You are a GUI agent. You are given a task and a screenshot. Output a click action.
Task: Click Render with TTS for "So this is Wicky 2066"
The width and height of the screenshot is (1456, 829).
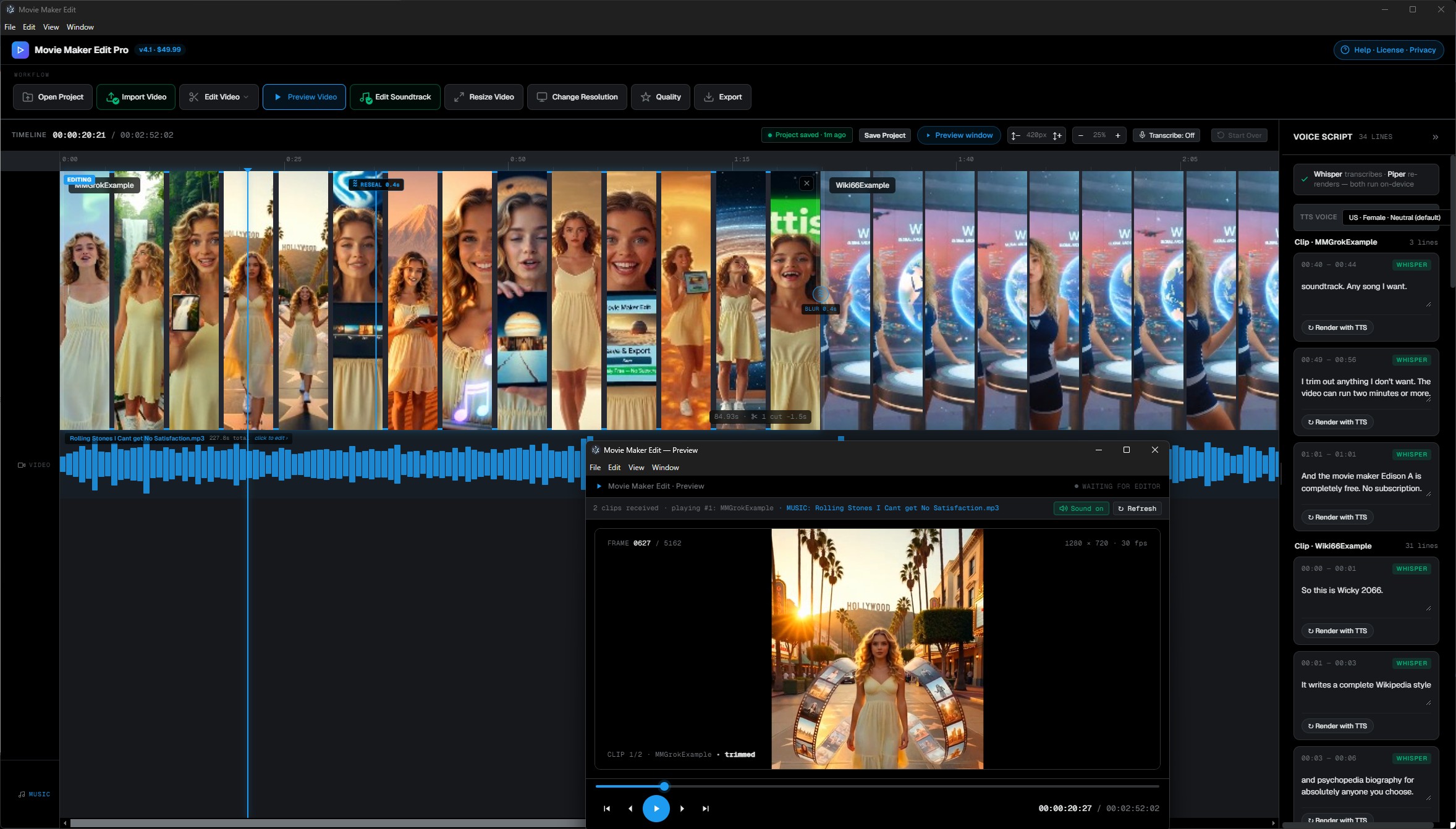[x=1337, y=631]
